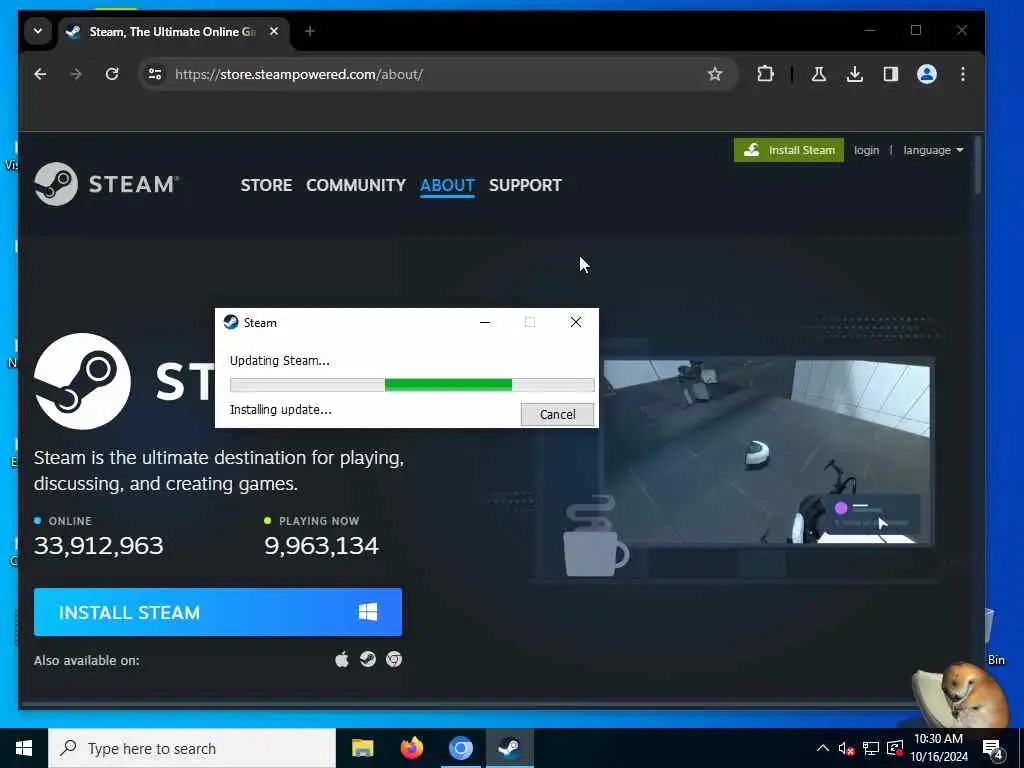
Task: Click the green Install Steam header button
Action: coord(789,150)
